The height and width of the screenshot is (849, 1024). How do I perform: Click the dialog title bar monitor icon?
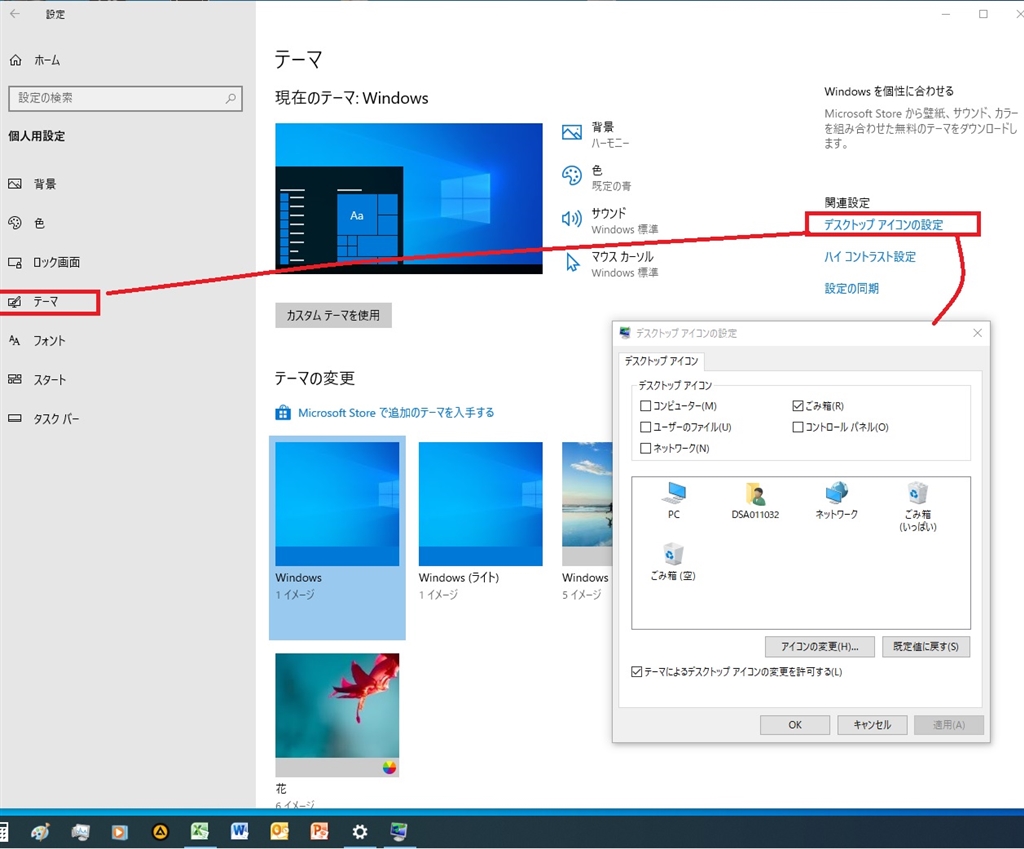coord(625,333)
